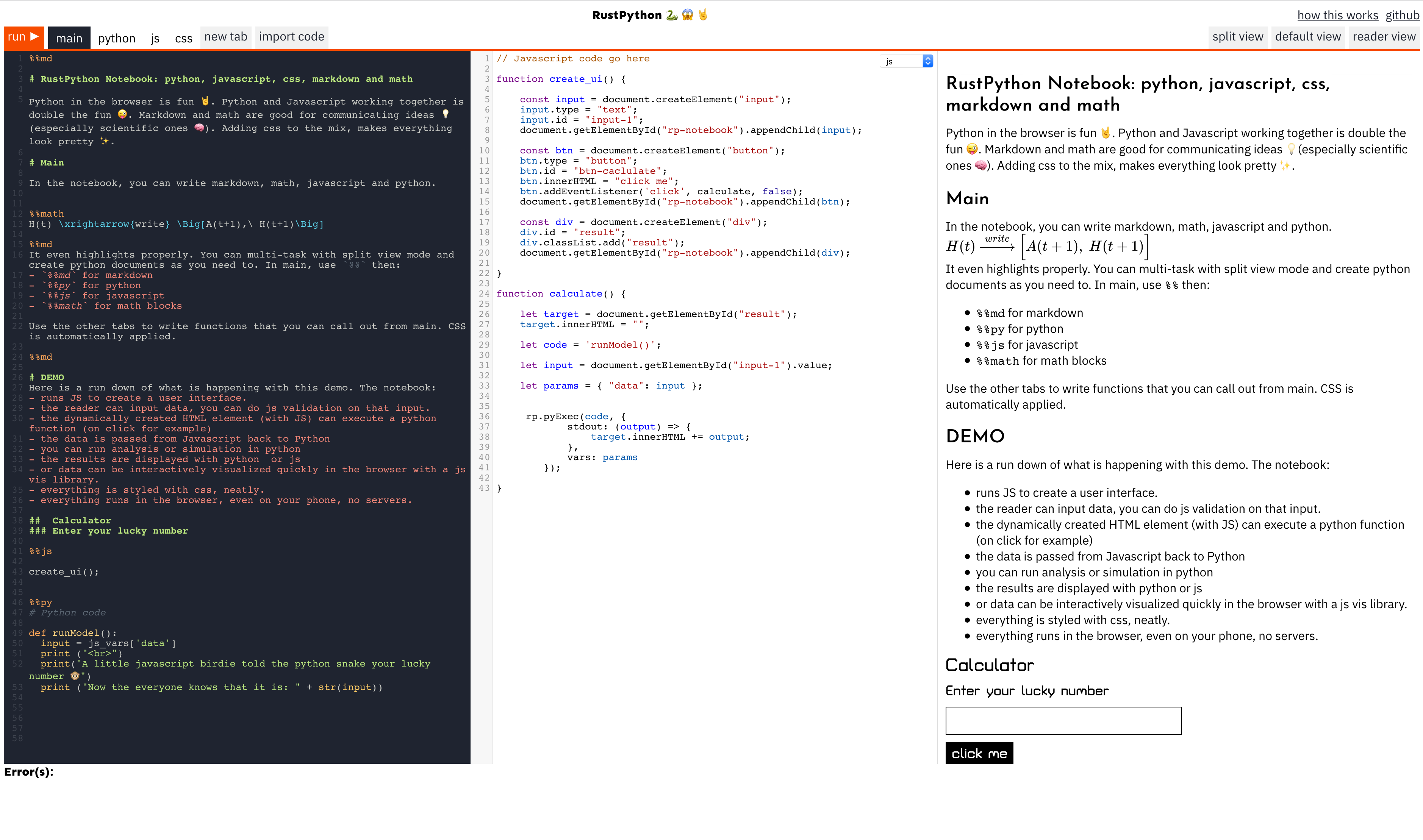Click the import code button
The height and width of the screenshot is (840, 1423).
coord(292,37)
